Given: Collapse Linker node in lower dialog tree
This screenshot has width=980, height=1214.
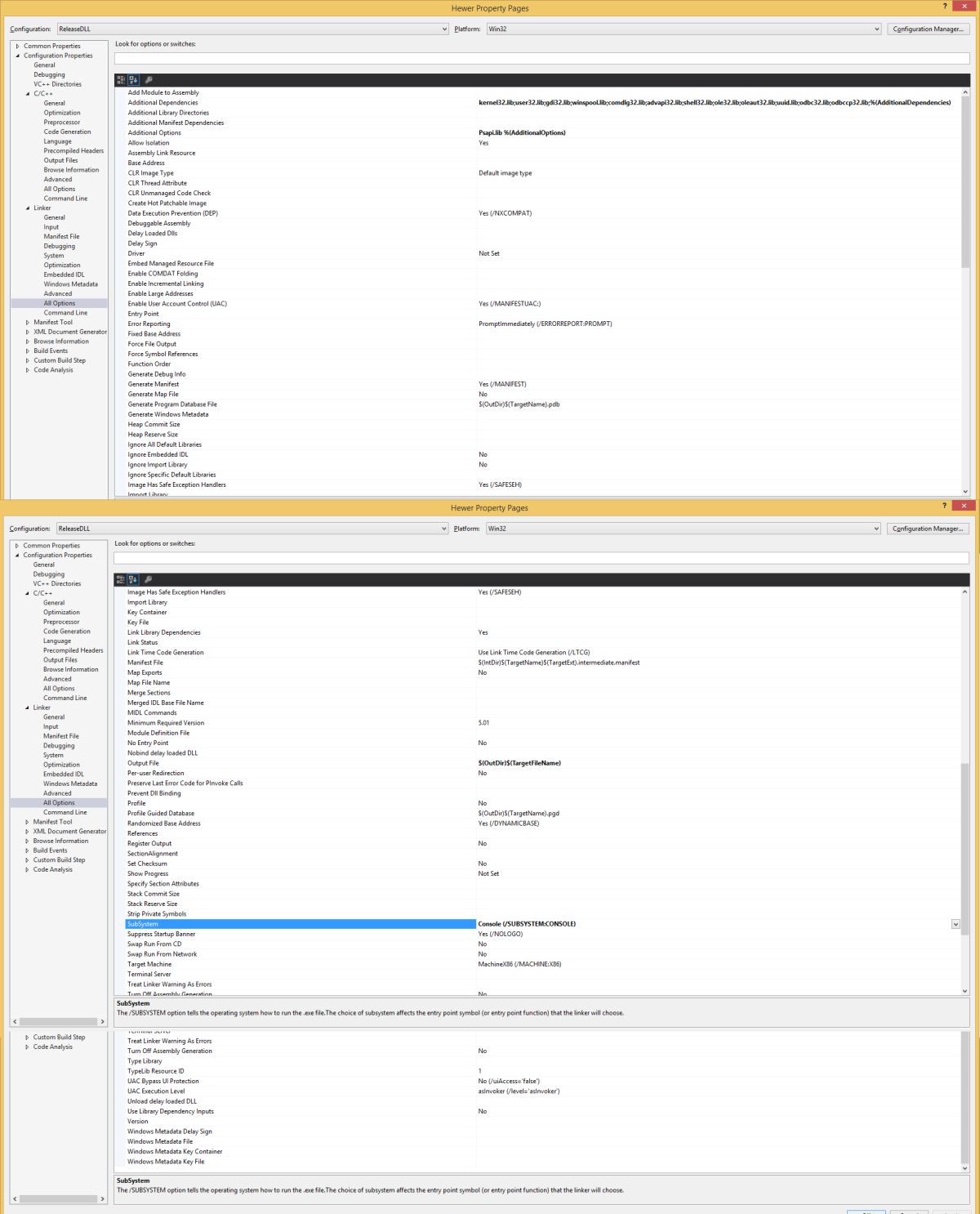Looking at the screenshot, I should tap(27, 707).
